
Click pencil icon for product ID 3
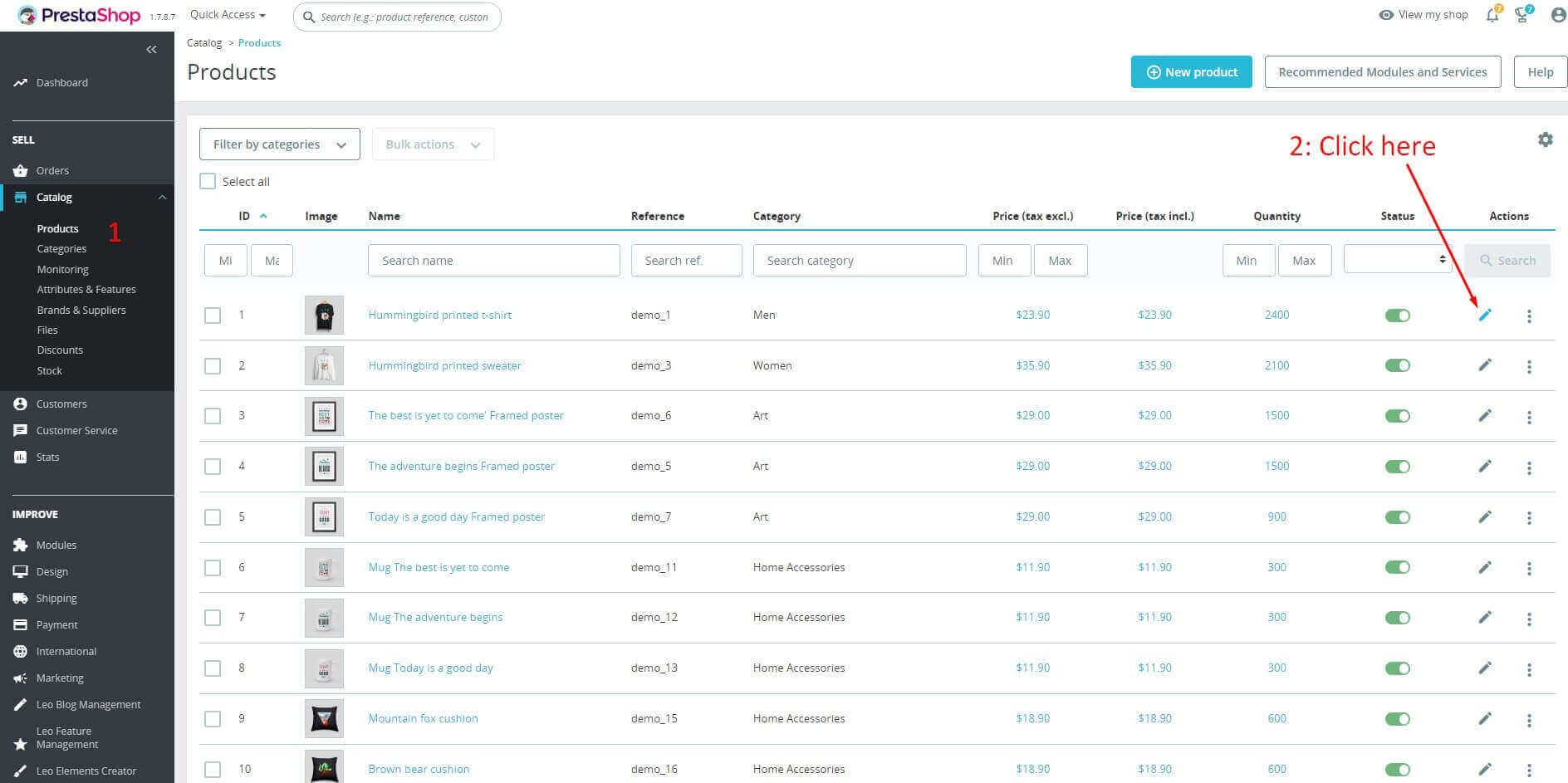(1485, 415)
